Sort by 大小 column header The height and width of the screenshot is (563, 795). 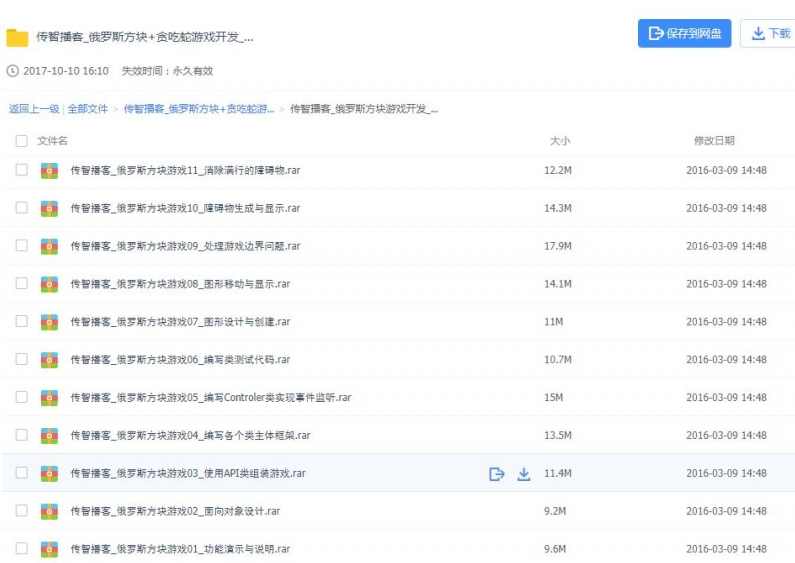pos(560,140)
